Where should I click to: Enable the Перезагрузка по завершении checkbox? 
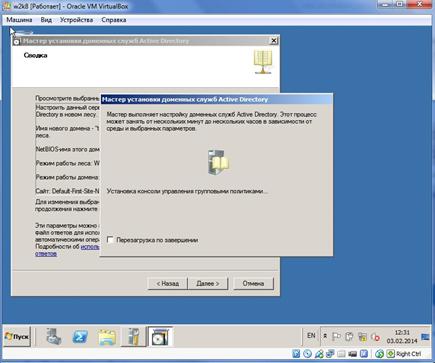[x=110, y=240]
